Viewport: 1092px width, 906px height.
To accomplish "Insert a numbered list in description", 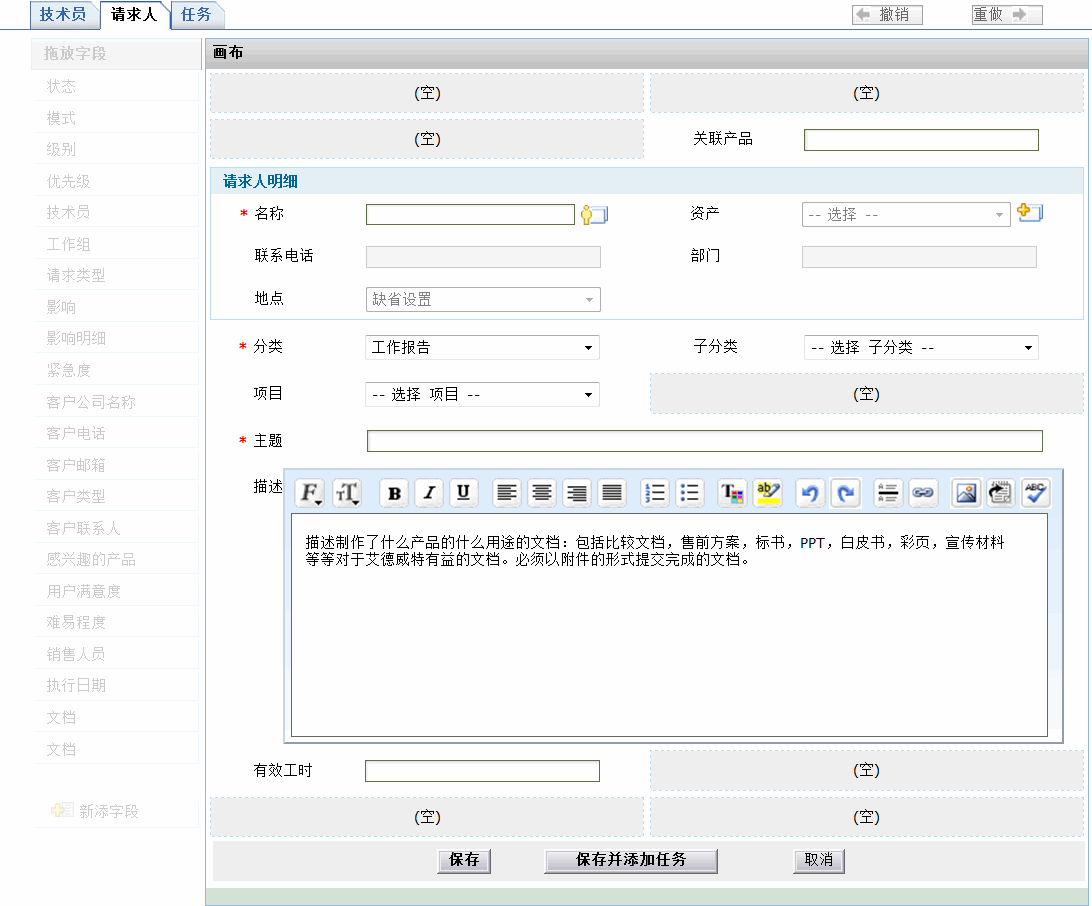I will click(655, 493).
